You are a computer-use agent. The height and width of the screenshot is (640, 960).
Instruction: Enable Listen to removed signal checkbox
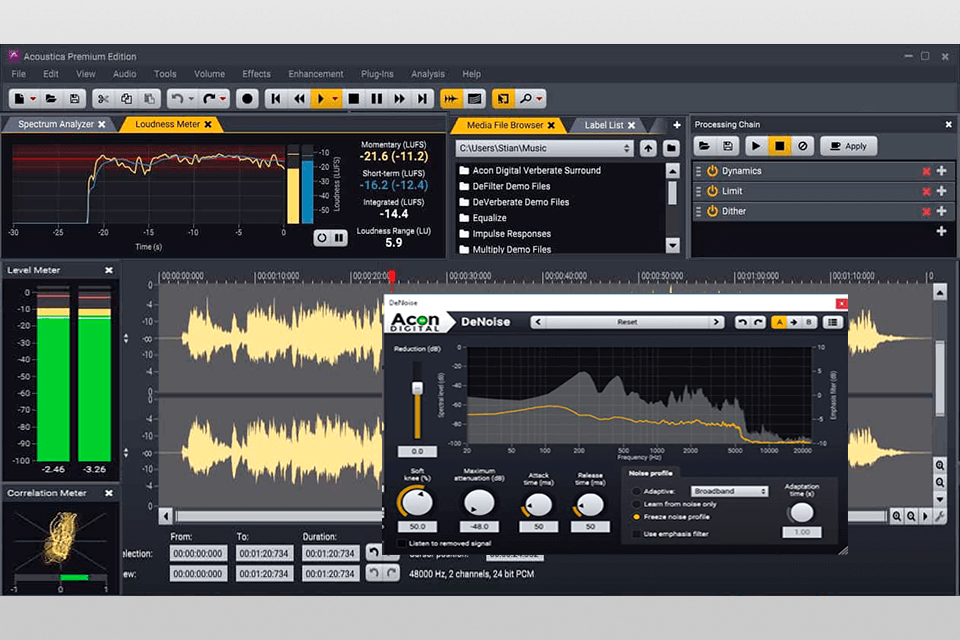pyautogui.click(x=402, y=543)
